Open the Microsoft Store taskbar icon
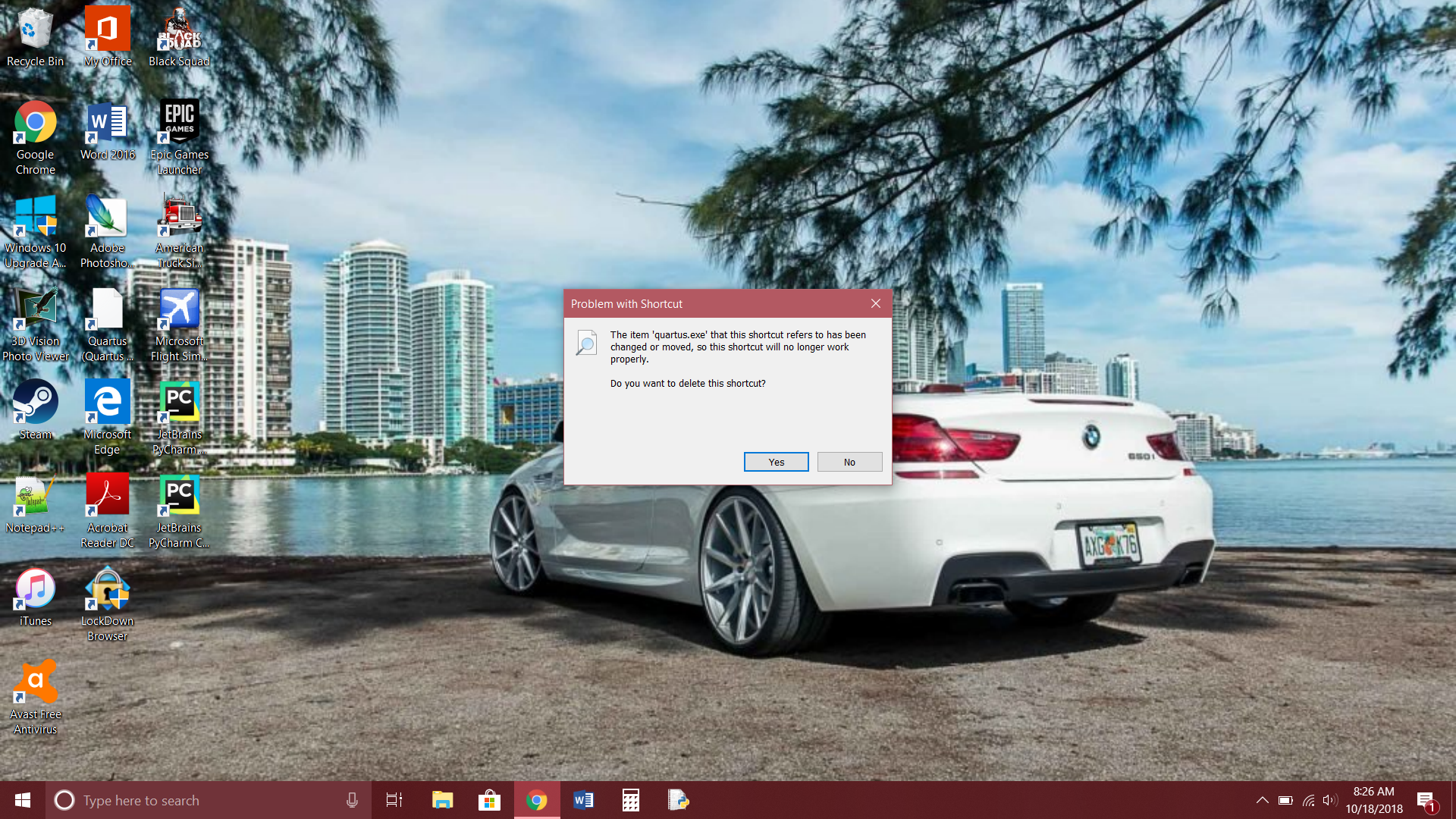1456x819 pixels. (489, 800)
